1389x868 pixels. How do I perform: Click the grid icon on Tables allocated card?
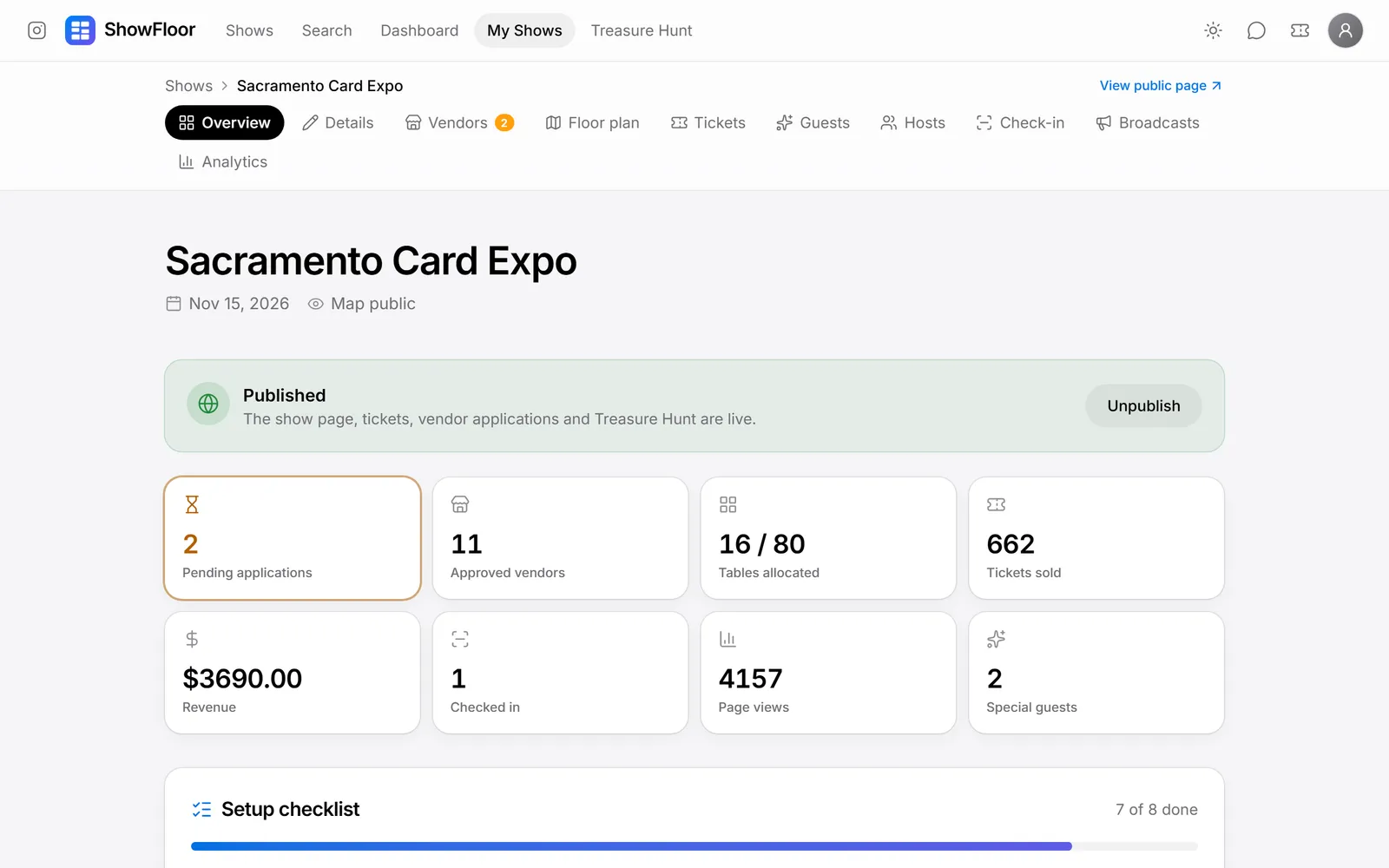[x=727, y=504]
